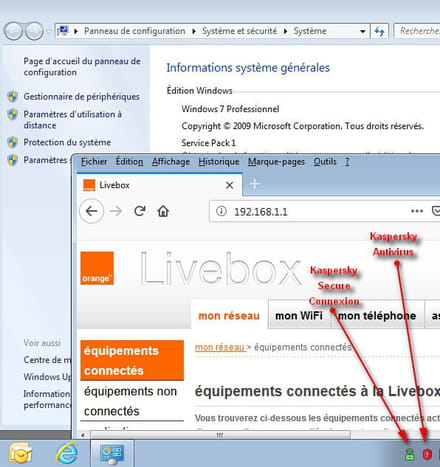Viewport: 440px width, 467px height.
Task: Click the Firefox back arrow button
Action: [92, 211]
